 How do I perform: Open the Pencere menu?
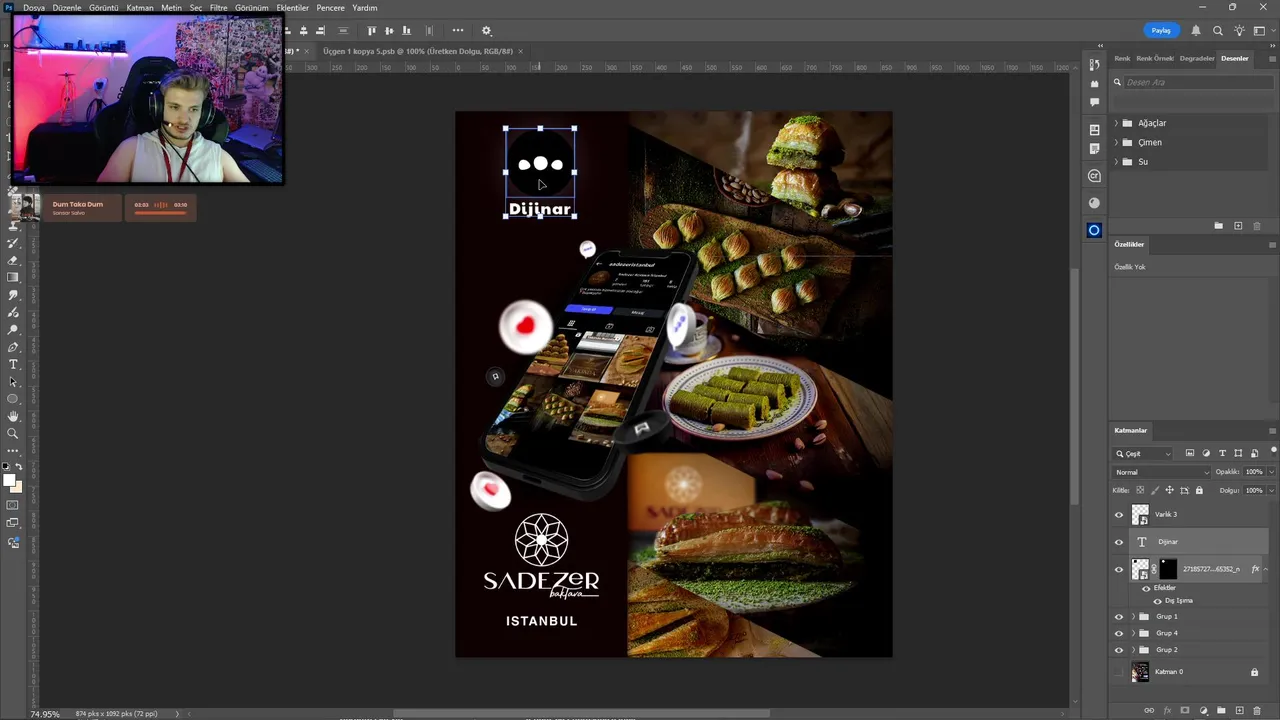tap(331, 8)
